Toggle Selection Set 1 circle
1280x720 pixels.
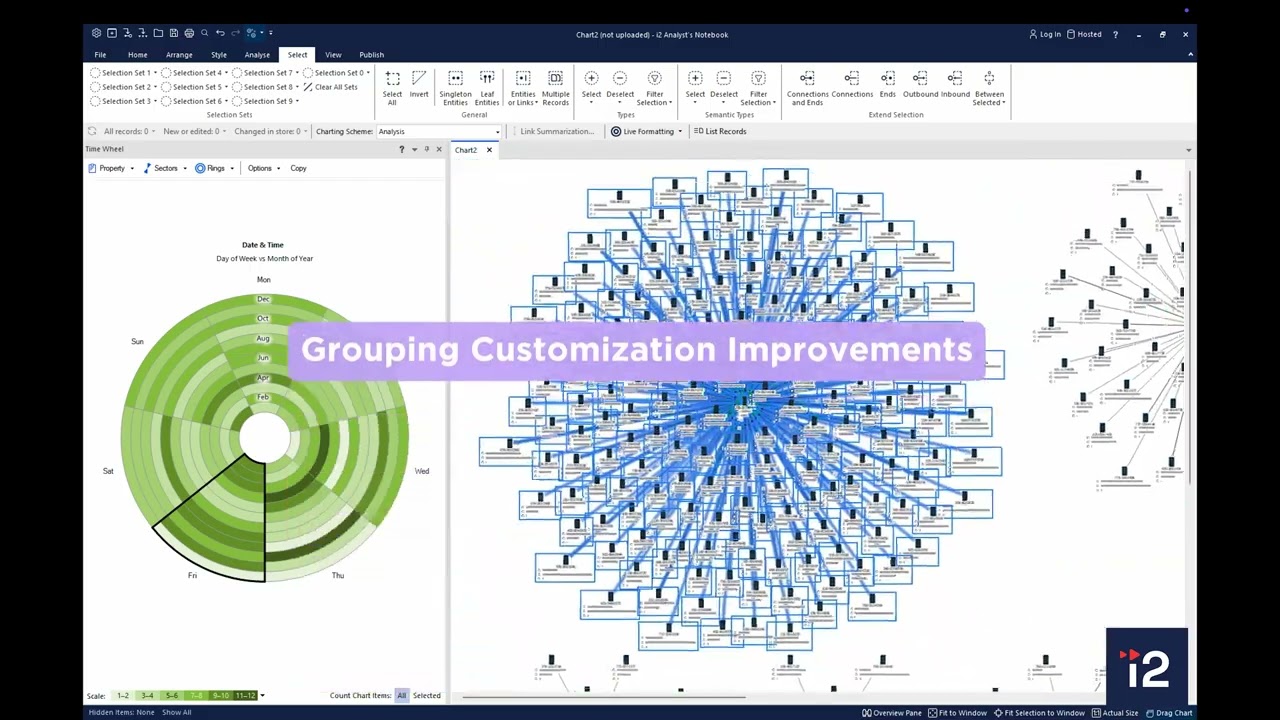[x=95, y=73]
